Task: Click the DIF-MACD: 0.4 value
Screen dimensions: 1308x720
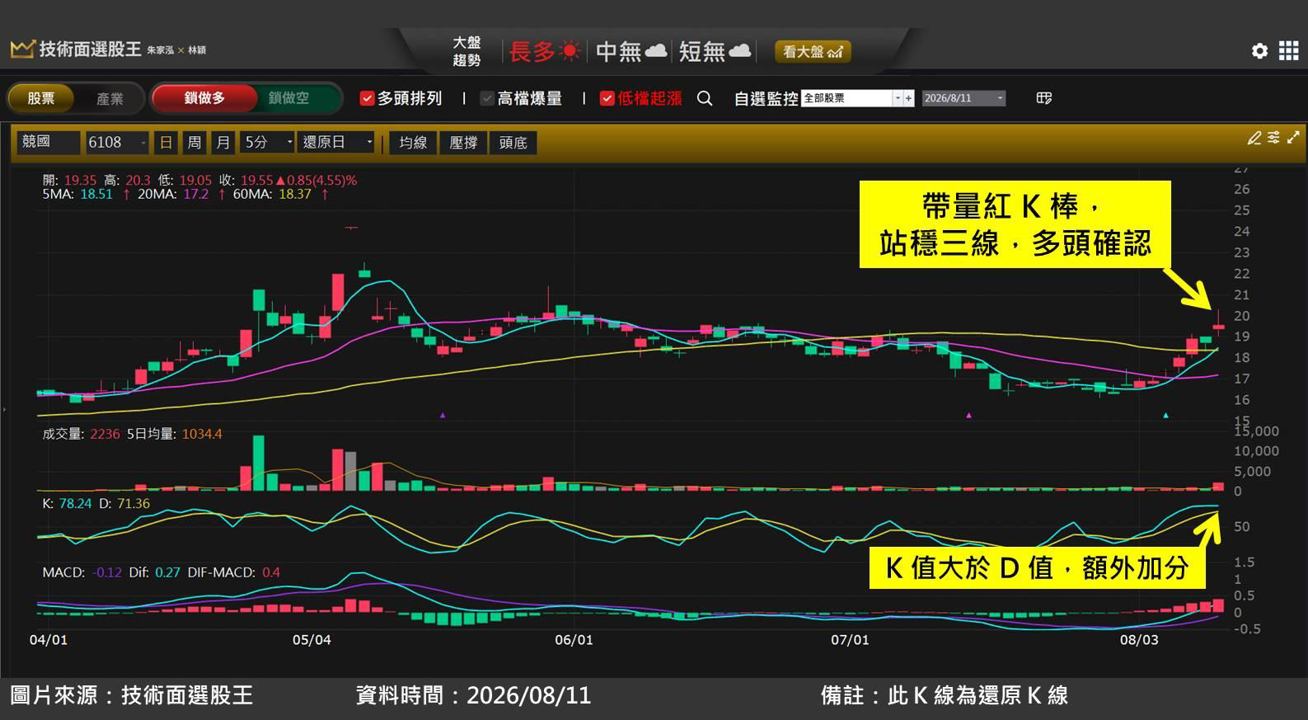Action: (x=234, y=572)
